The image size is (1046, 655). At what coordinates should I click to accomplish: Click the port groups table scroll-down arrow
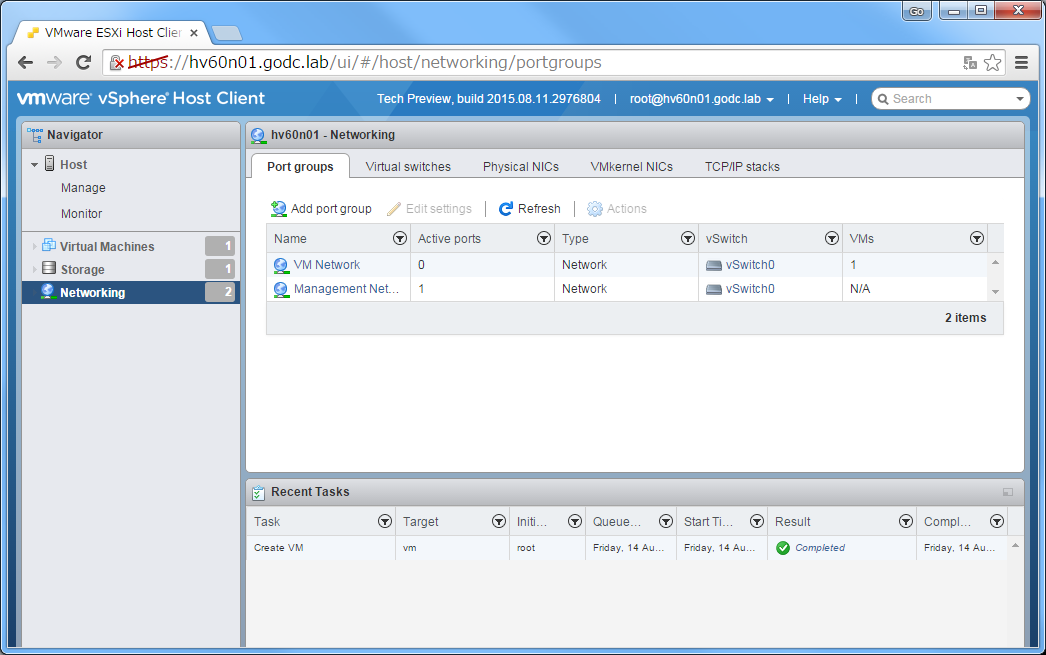point(995,291)
